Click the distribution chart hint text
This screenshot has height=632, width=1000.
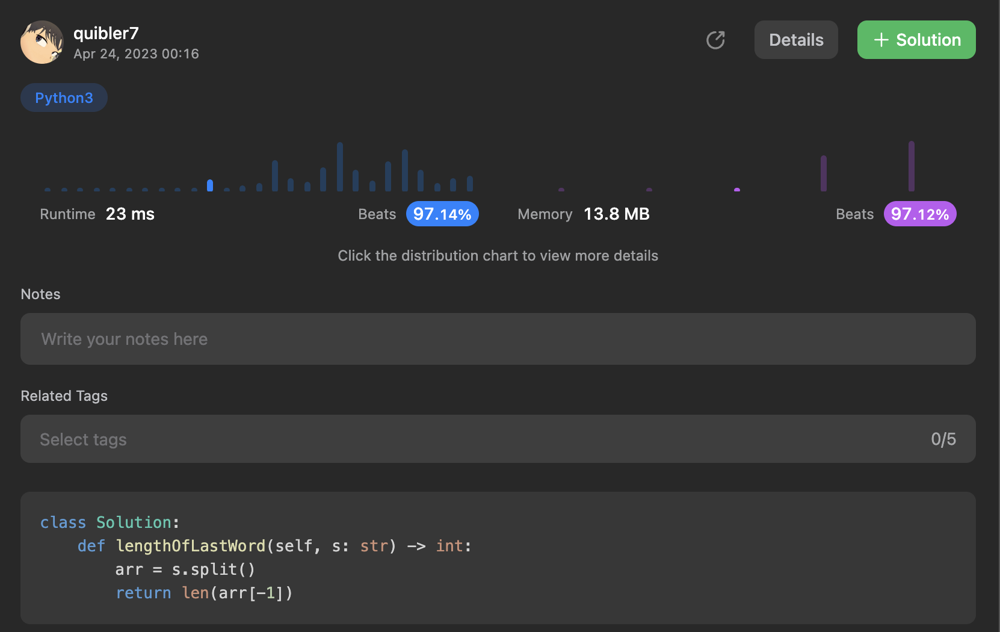[x=497, y=256]
